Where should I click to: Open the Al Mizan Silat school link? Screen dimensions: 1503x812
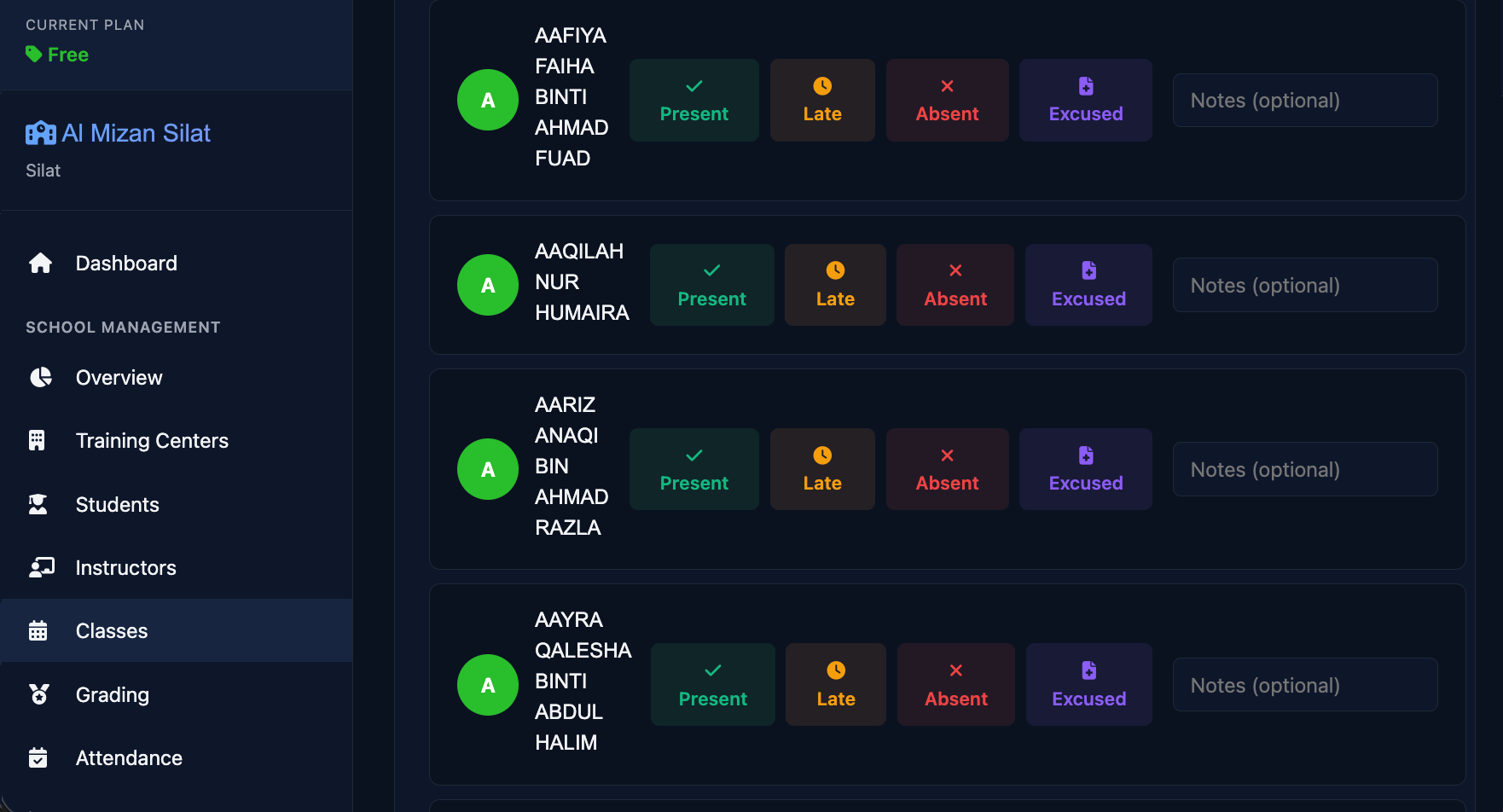point(136,133)
